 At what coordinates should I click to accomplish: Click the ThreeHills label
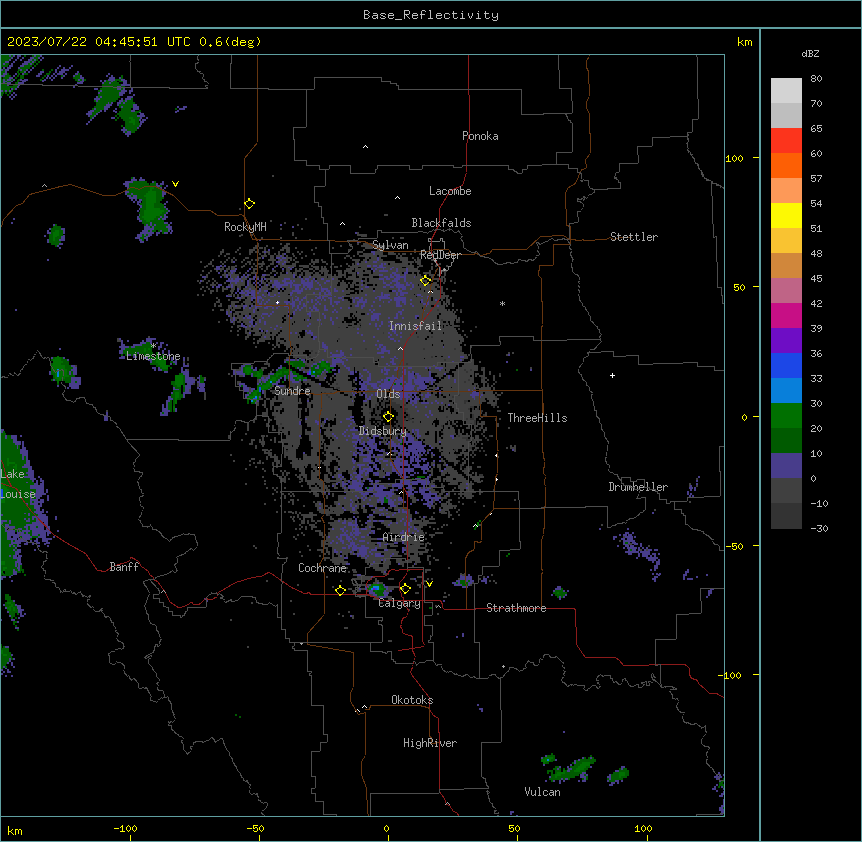pos(537,418)
